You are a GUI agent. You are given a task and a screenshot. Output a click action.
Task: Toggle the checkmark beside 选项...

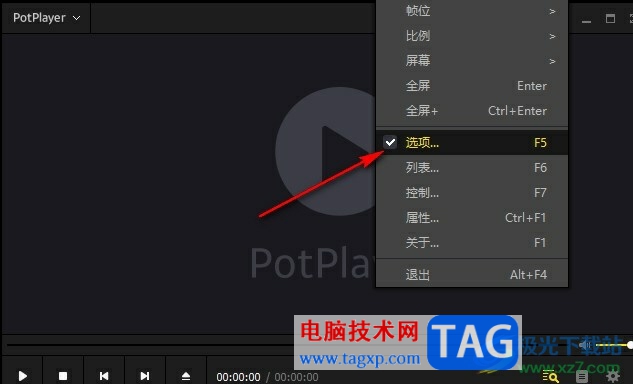(390, 142)
